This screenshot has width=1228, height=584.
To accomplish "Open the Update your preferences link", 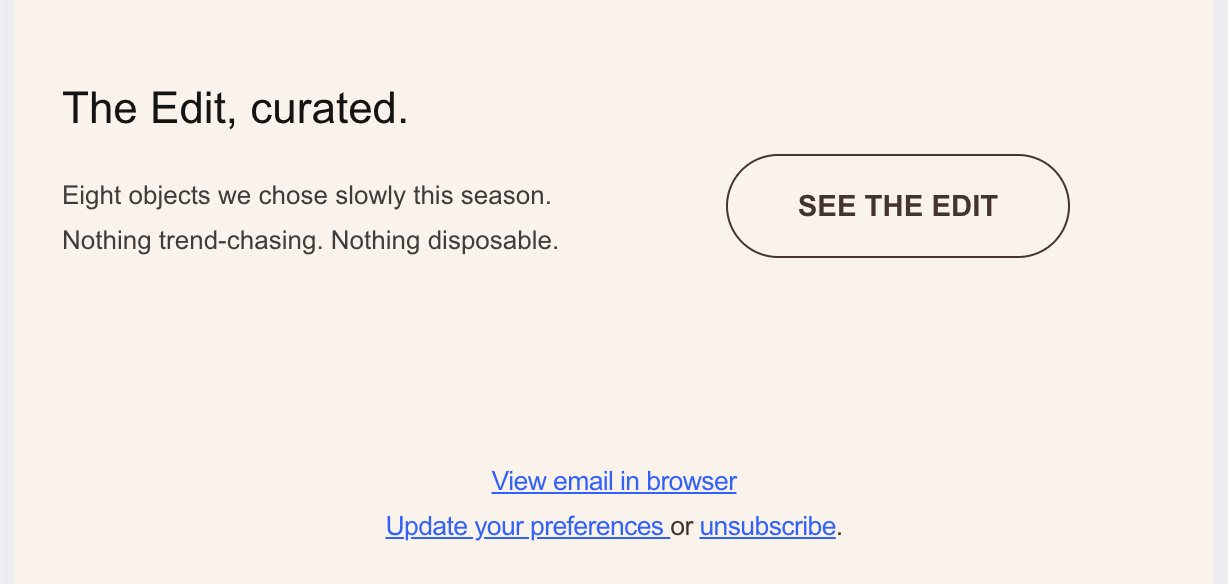I will [x=526, y=526].
